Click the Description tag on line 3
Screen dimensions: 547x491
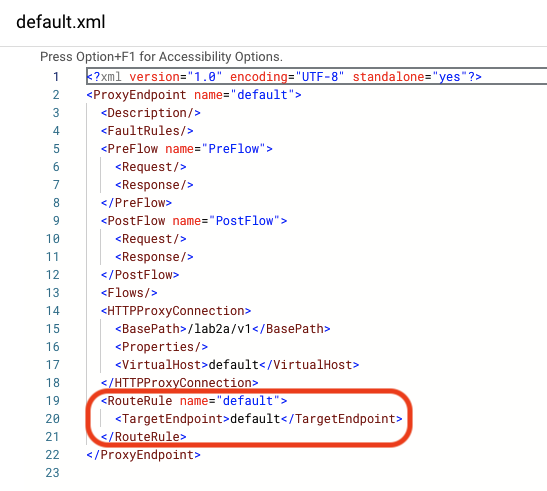tap(151, 113)
